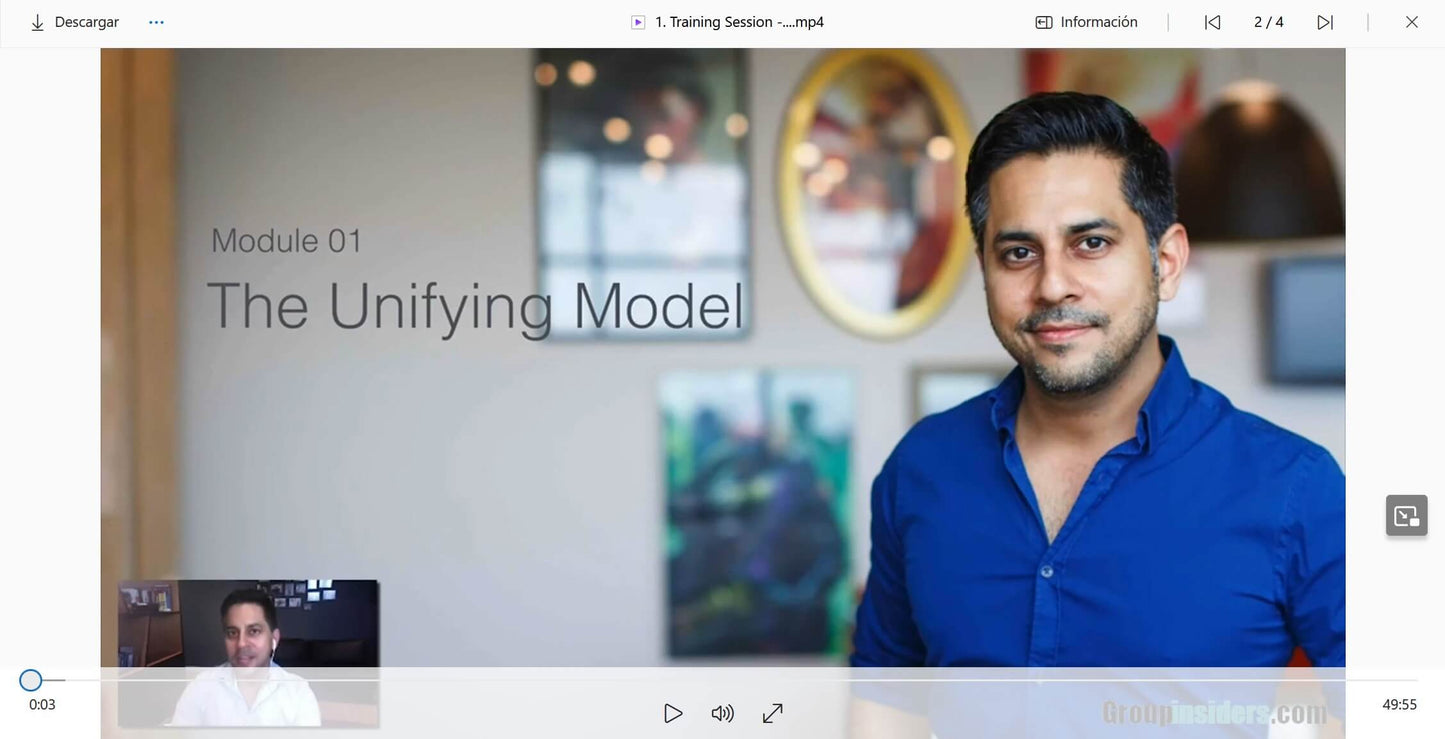Close the video preview
This screenshot has width=1445, height=739.
coord(1411,22)
